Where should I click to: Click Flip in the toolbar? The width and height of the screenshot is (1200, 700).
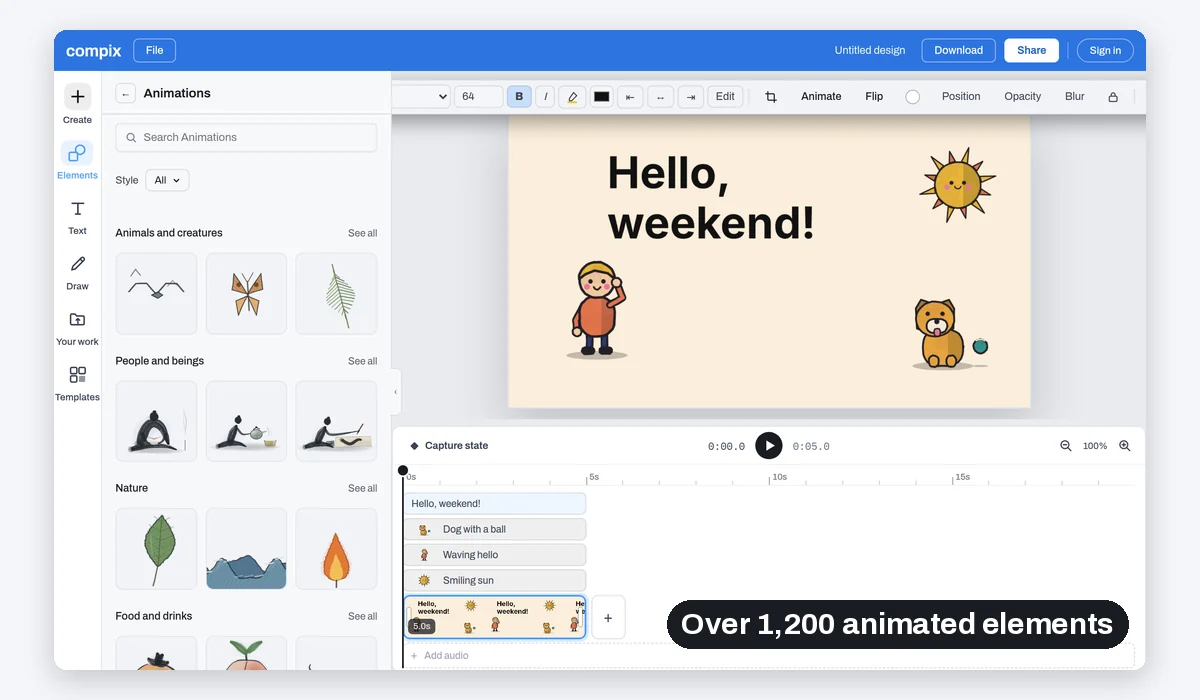[x=874, y=97]
